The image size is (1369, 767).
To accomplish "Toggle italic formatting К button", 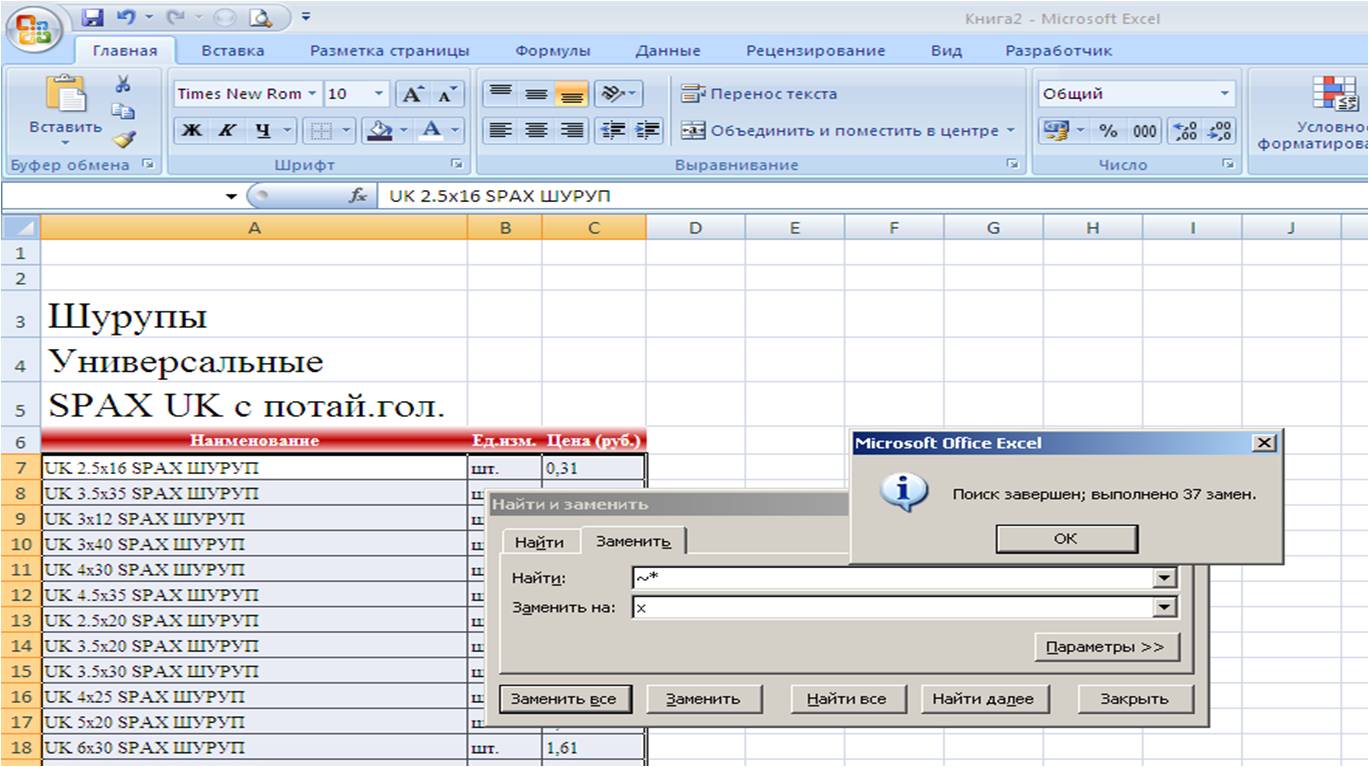I will click(x=228, y=130).
